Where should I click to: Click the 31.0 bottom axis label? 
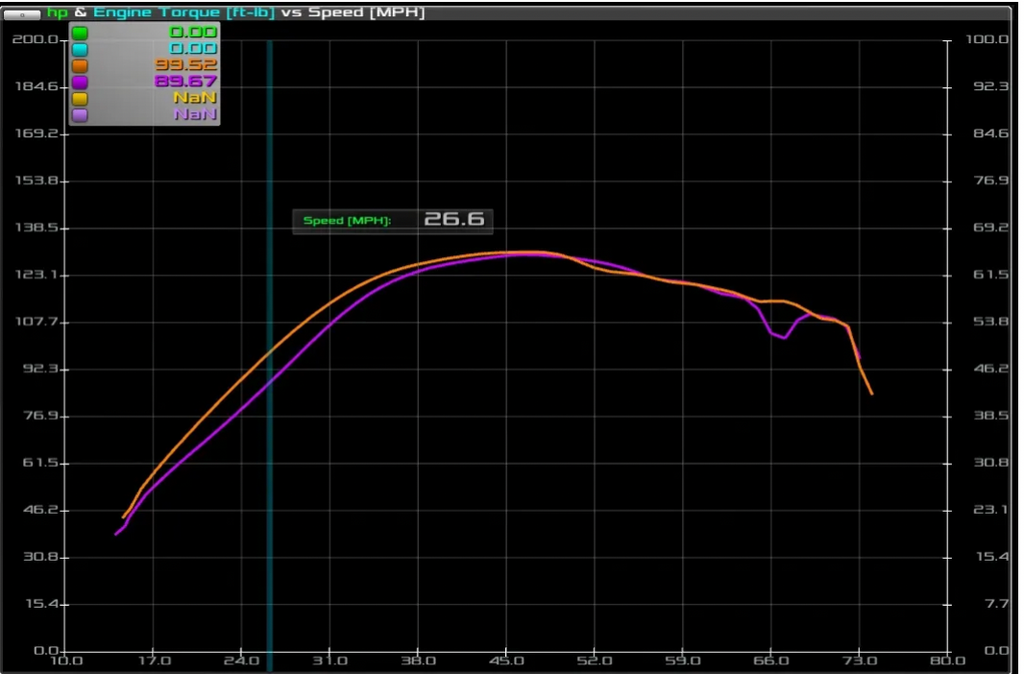pyautogui.click(x=330, y=661)
